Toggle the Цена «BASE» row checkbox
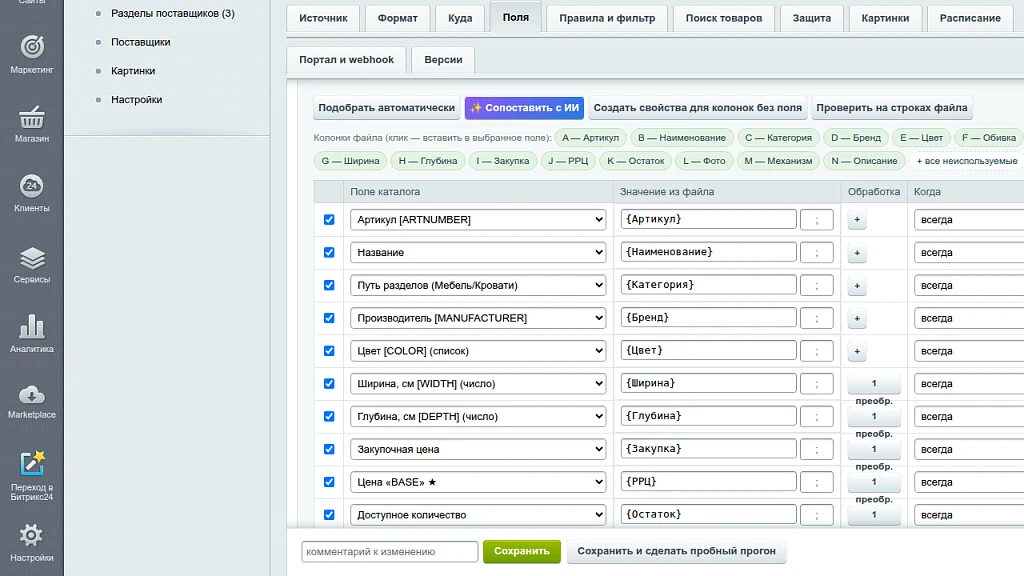The image size is (1024, 576). (x=329, y=482)
